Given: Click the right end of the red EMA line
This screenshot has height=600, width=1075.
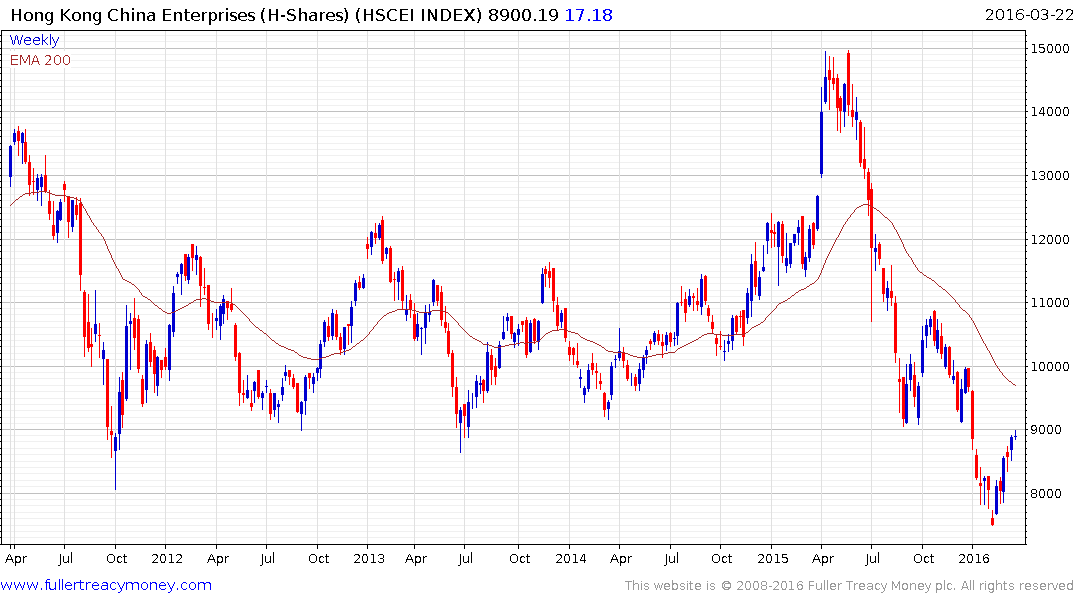Looking at the screenshot, I should [1015, 386].
